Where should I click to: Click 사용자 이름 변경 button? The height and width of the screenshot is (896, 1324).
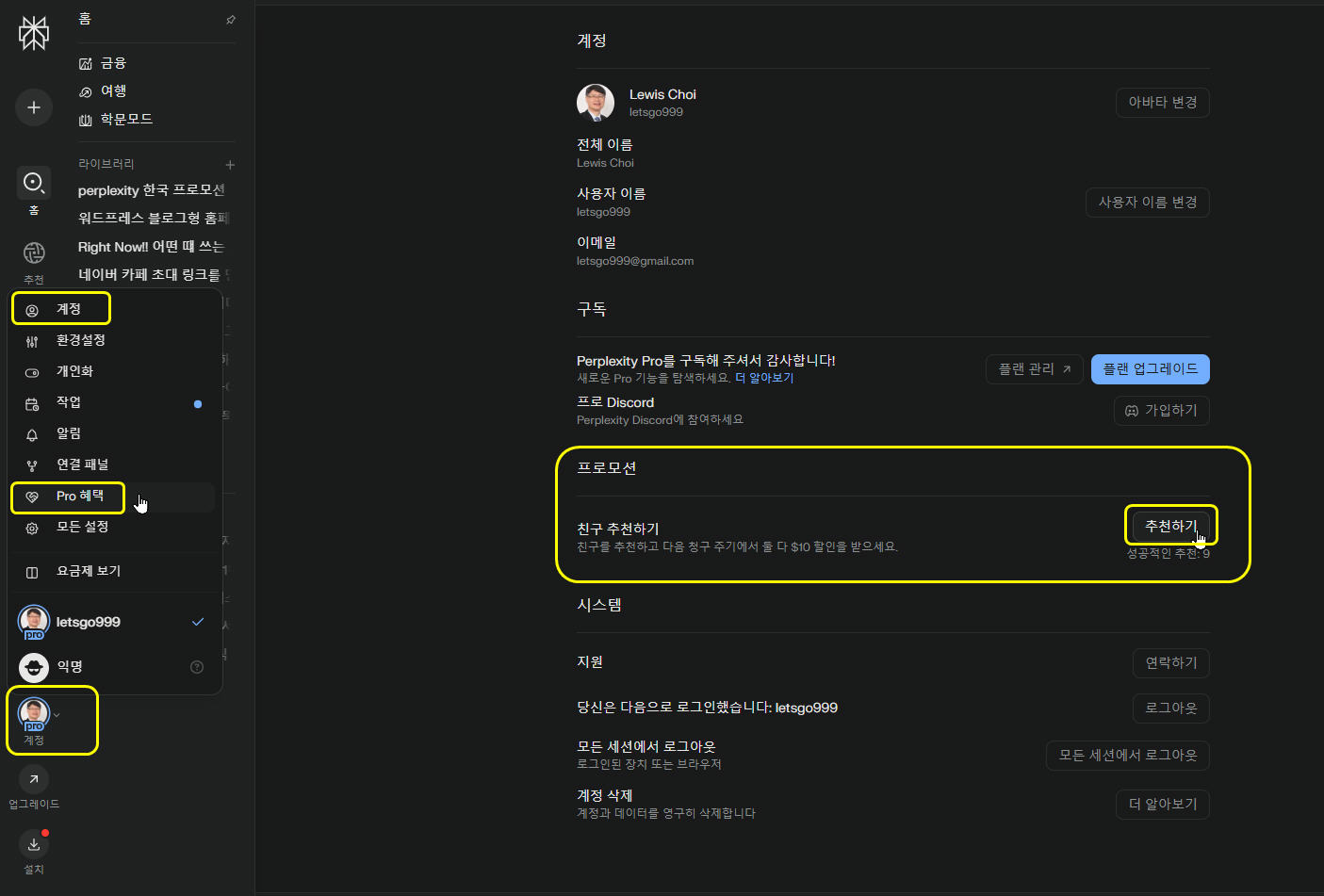pyautogui.click(x=1148, y=203)
